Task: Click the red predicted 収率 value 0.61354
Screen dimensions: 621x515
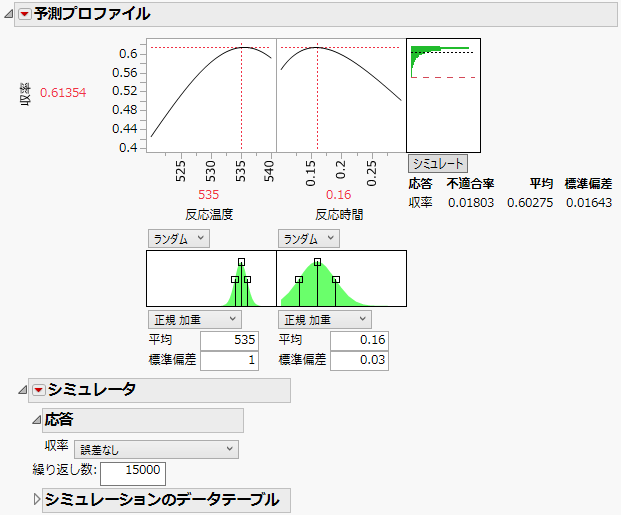Action: [63, 93]
